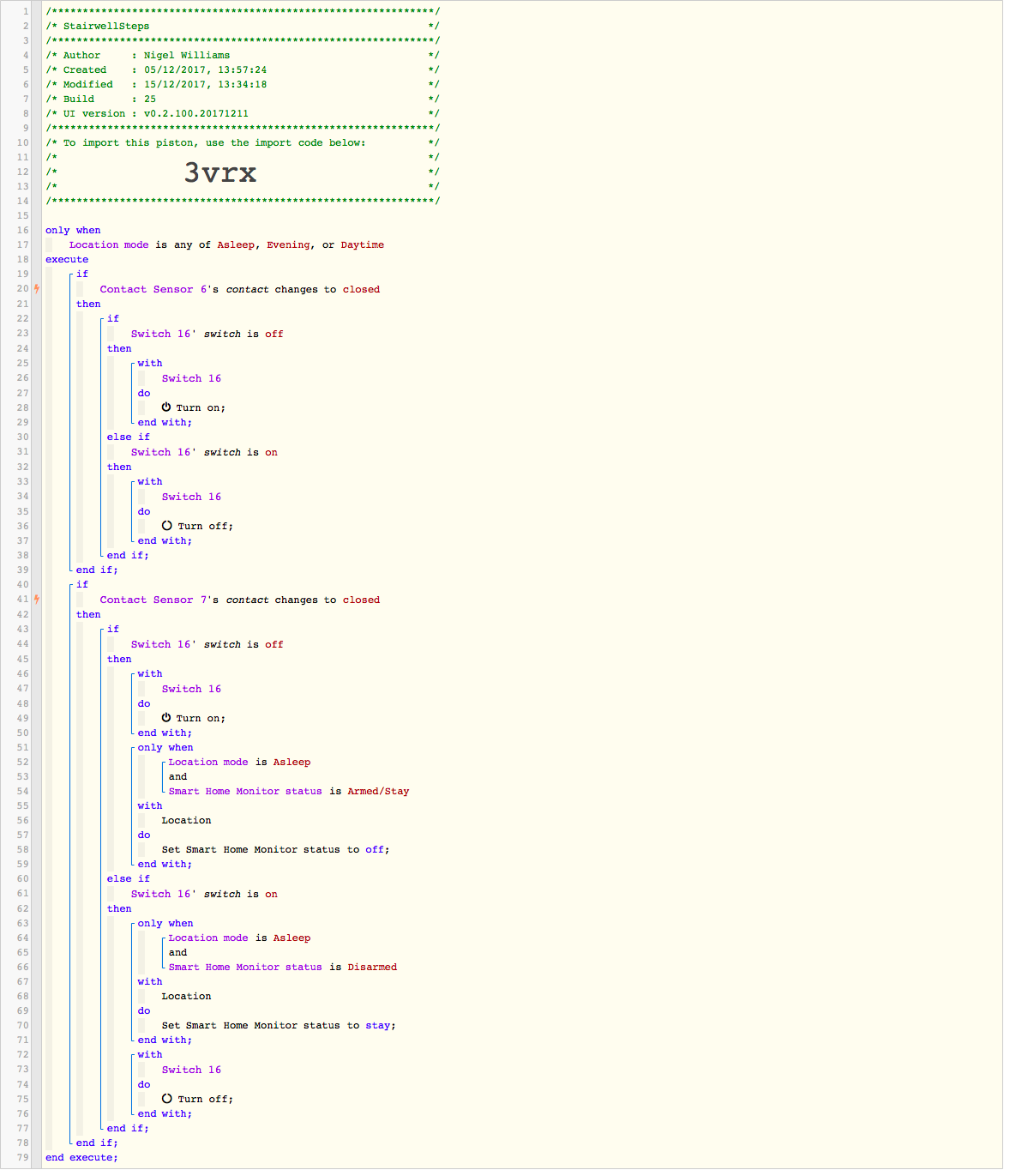
Task: Click 'Contact Sensor 6' on line 20
Action: [153, 289]
